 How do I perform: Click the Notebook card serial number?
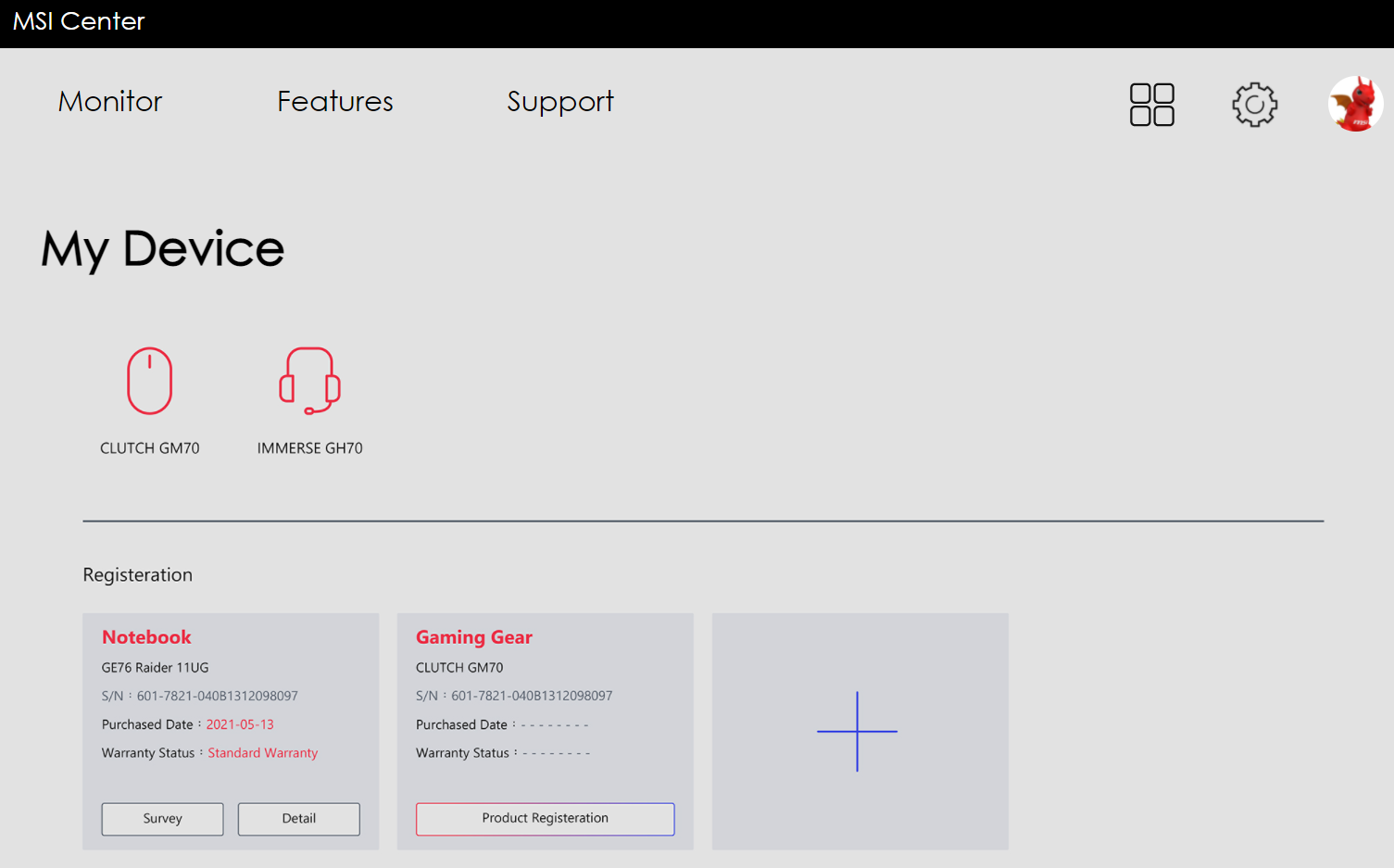[217, 696]
